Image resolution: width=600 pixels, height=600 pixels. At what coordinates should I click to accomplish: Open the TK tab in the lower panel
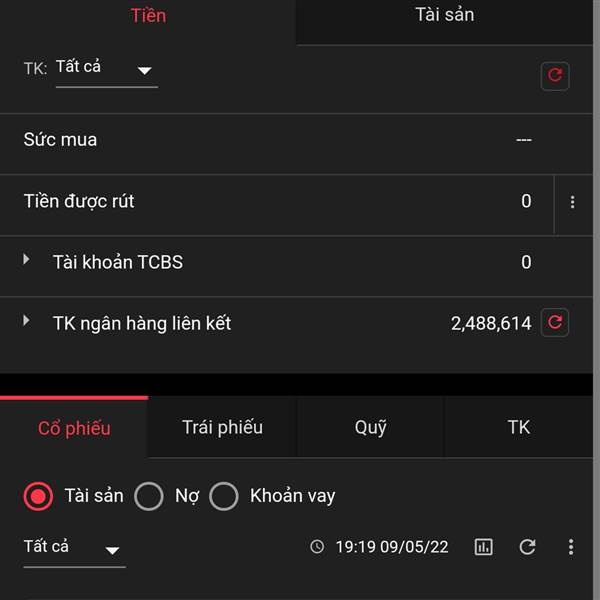[x=518, y=428]
